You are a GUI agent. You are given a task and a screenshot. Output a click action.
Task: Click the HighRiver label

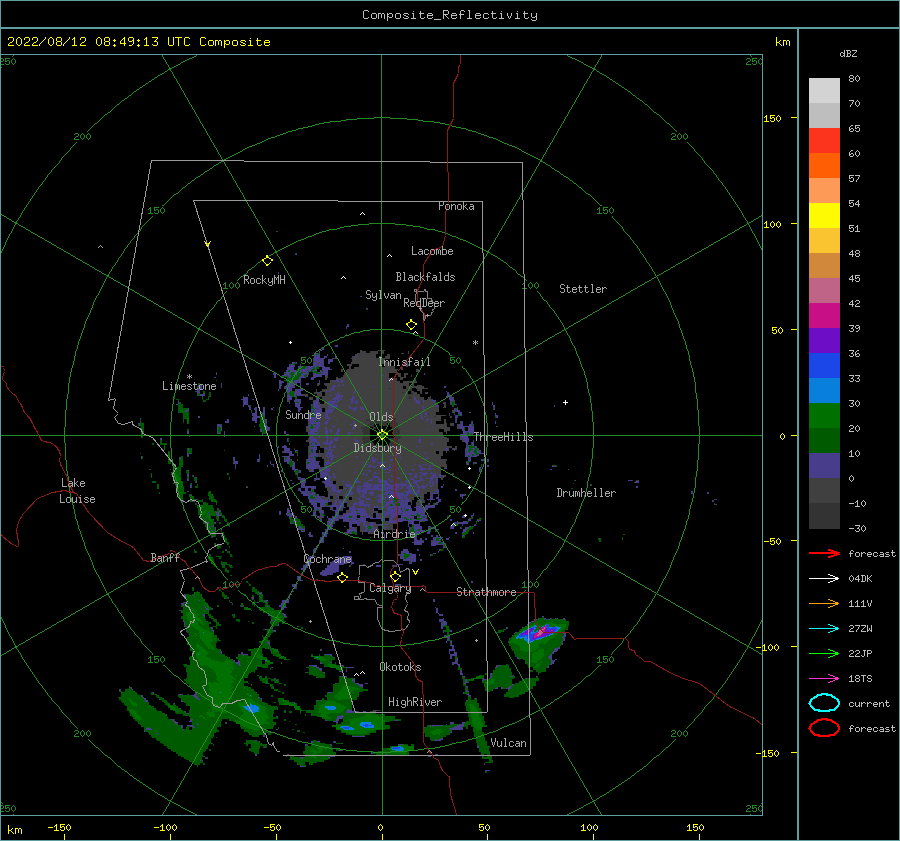coord(415,702)
